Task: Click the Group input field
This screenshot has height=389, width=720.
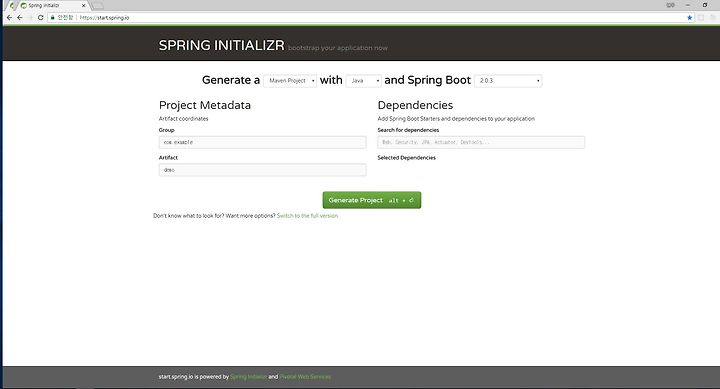Action: [262, 142]
